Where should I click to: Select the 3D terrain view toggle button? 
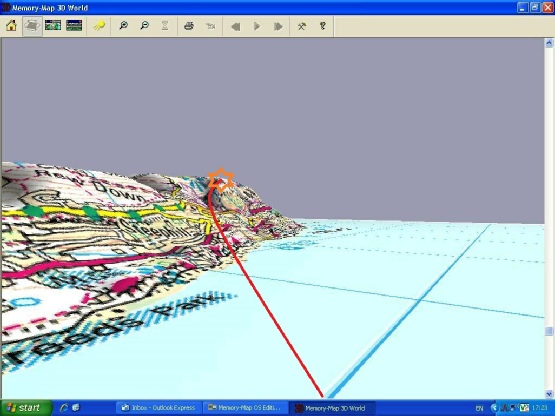tap(32, 26)
